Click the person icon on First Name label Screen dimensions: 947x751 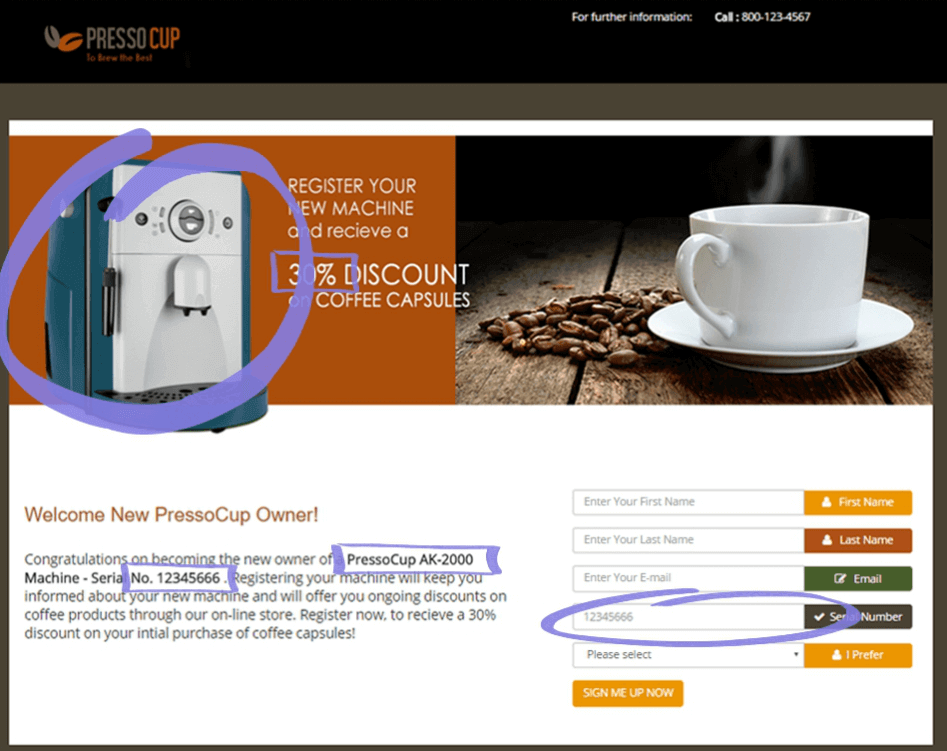click(x=826, y=502)
